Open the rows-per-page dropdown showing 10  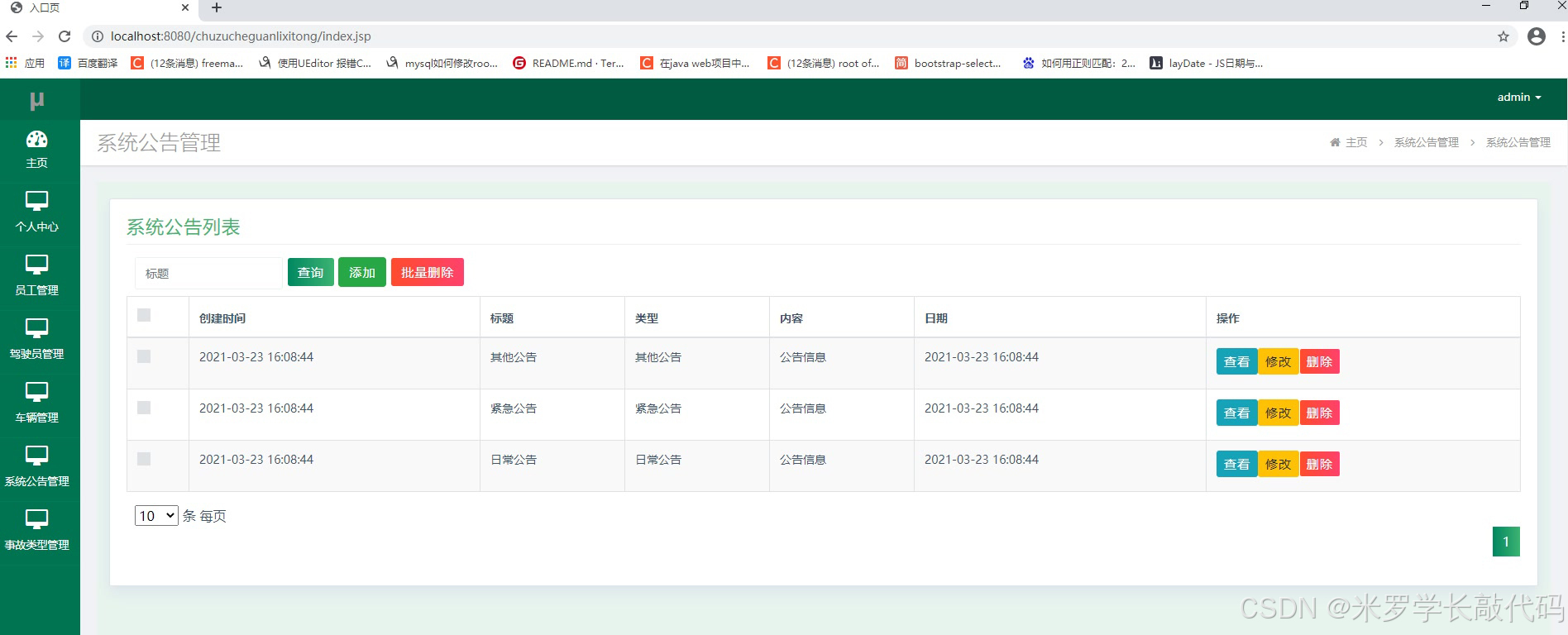[156, 516]
